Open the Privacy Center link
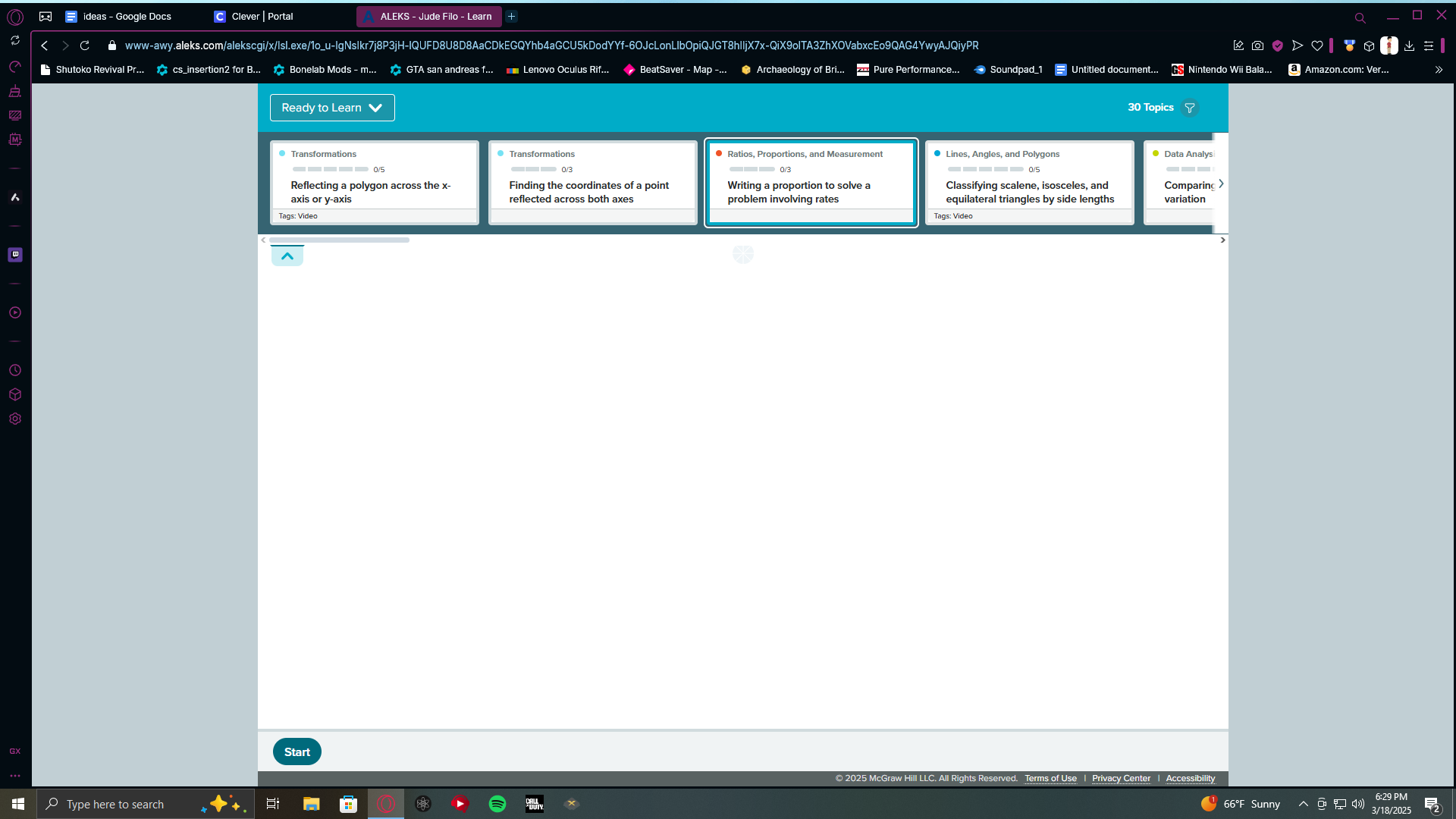The image size is (1456, 819). tap(1121, 778)
